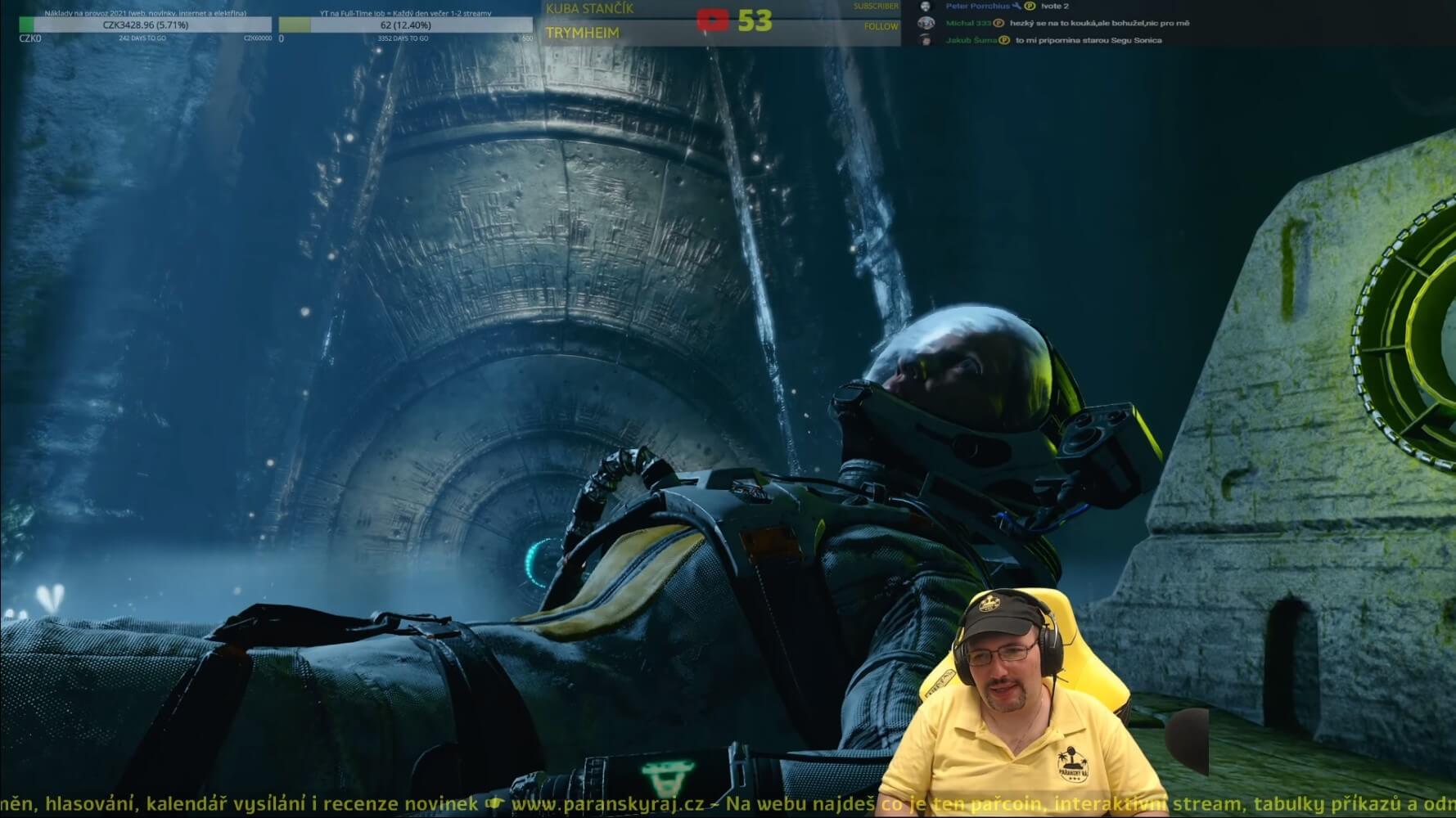Screen dimensions: 1456x818
Task: Click the streamer's webcam overlay
Action: click(x=1023, y=703)
